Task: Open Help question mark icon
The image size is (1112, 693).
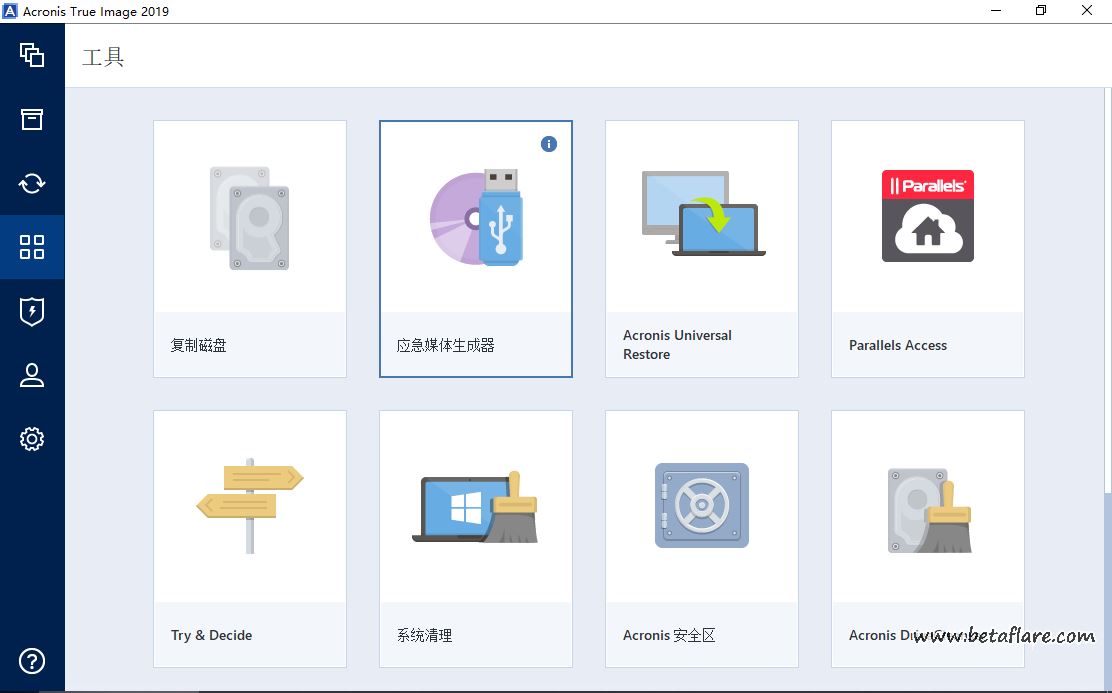Action: [32, 661]
